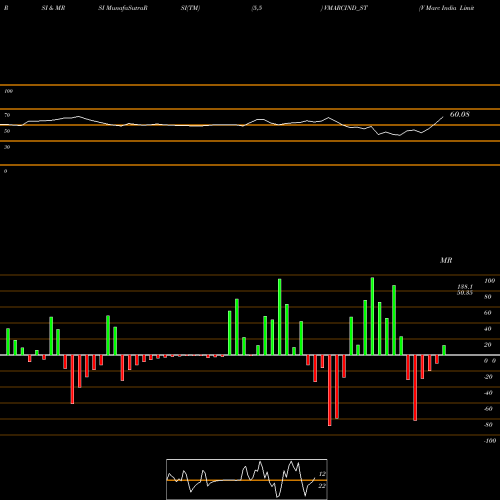This screenshot has height=500, width=500.
Task: Click the MR axis label -20
Action: (488, 377)
